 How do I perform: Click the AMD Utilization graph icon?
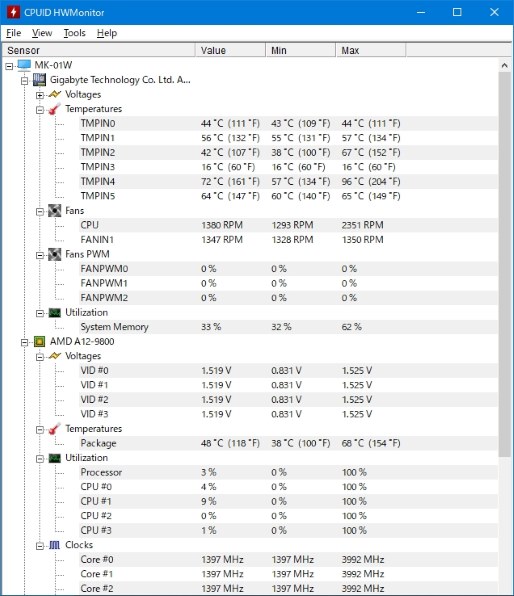click(x=55, y=458)
